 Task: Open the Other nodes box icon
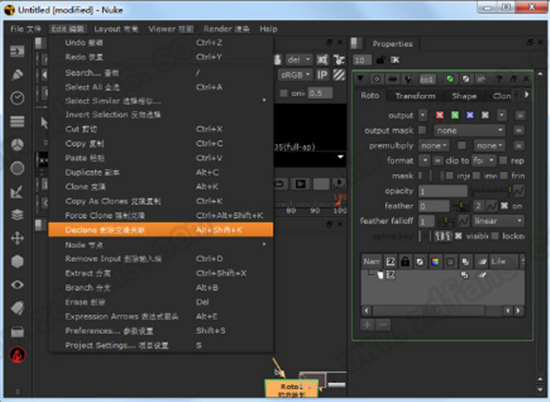[x=17, y=331]
